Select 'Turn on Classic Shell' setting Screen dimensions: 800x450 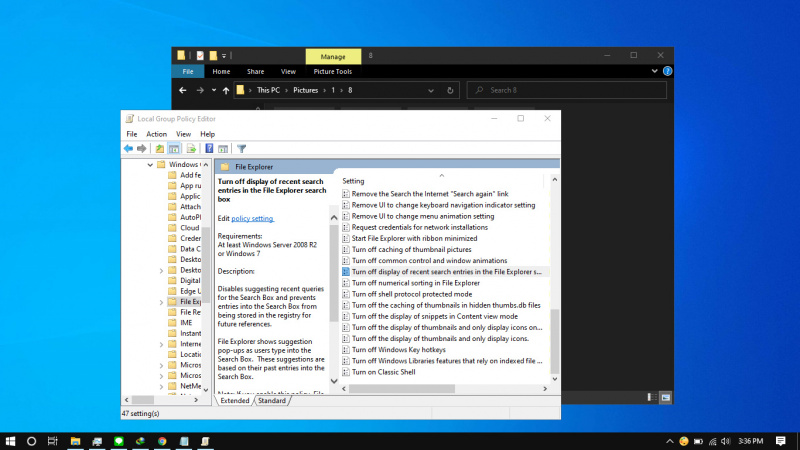point(383,372)
